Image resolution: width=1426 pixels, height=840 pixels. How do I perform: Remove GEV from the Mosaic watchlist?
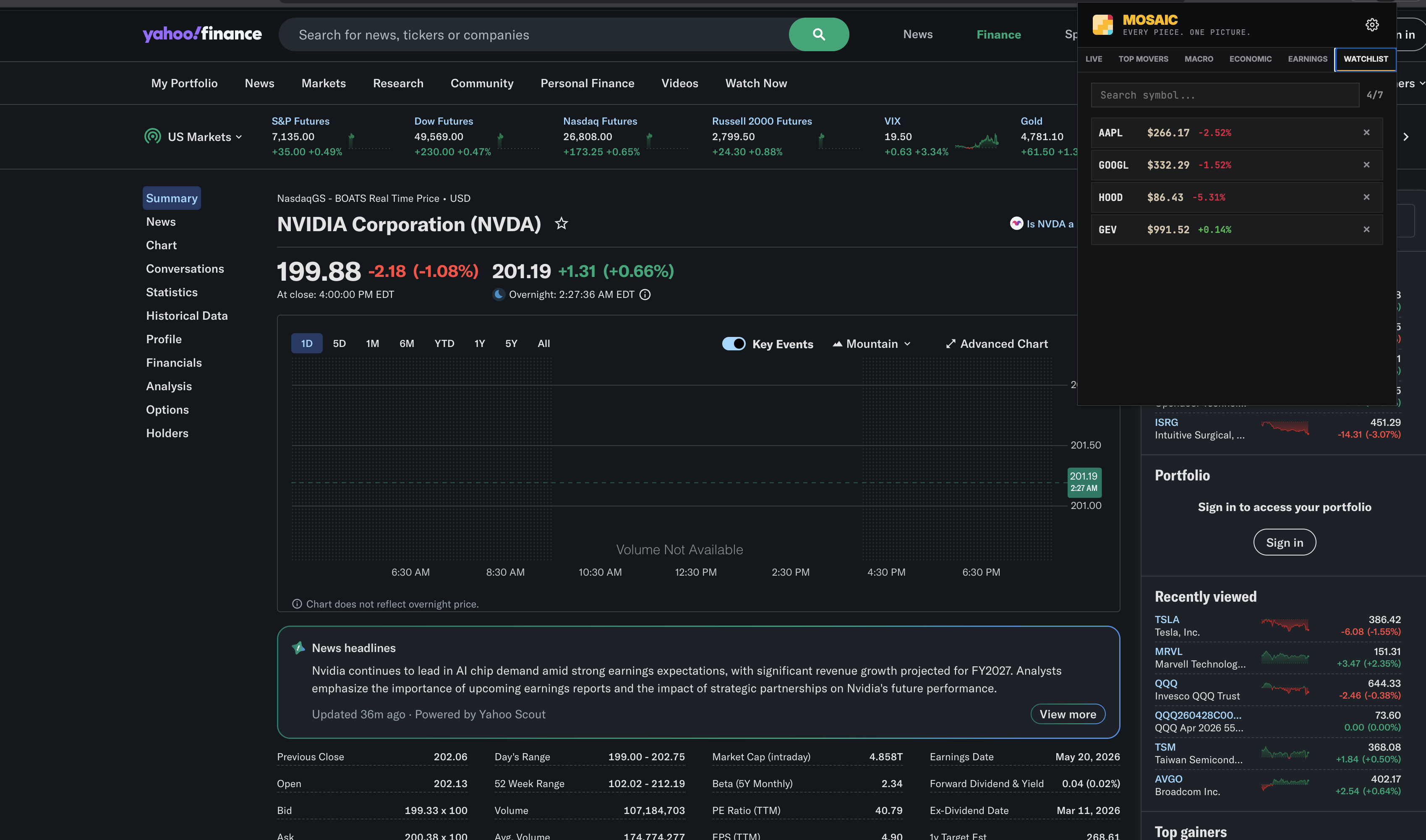[x=1366, y=229]
